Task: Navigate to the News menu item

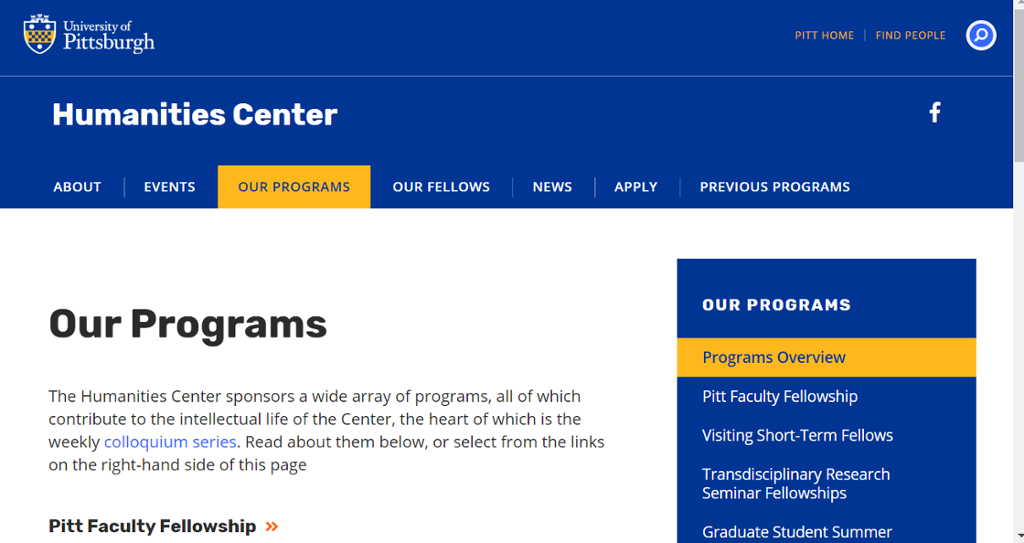Action: pos(552,187)
